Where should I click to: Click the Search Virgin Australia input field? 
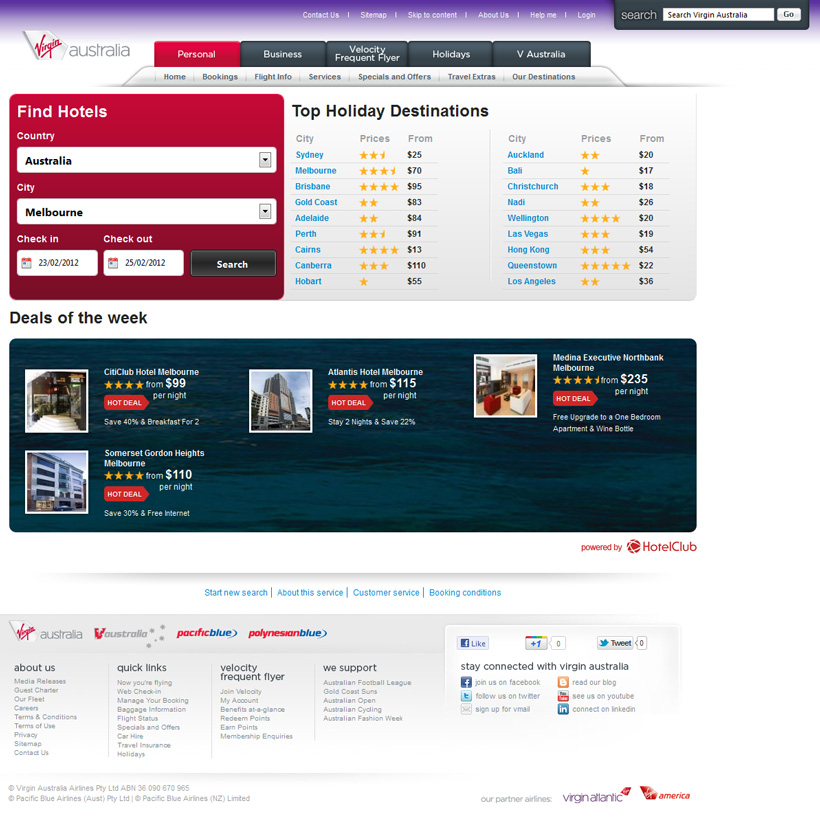click(718, 15)
